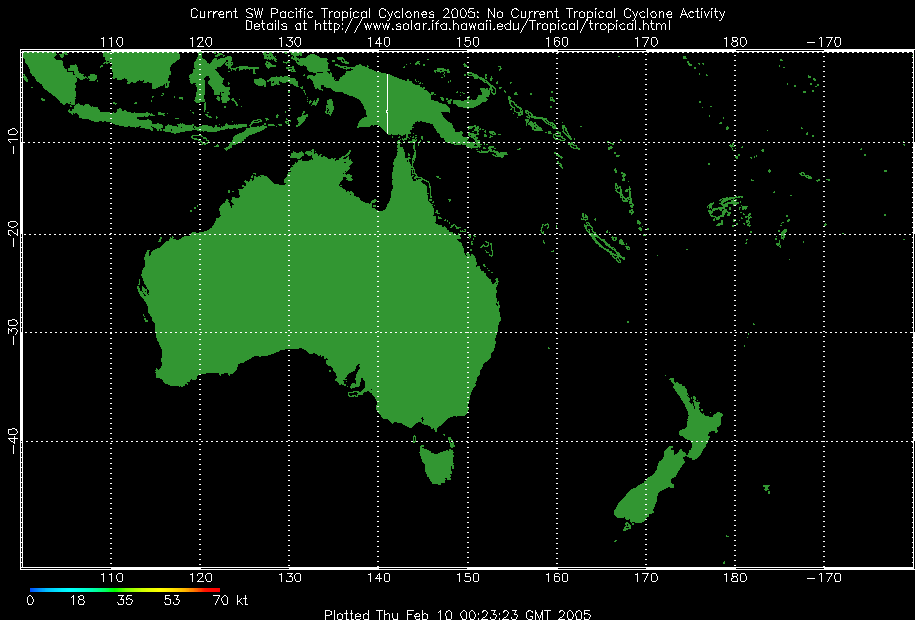Click Tasmania island south of Australia
Screen dimensions: 915x620
pyautogui.click(x=436, y=464)
